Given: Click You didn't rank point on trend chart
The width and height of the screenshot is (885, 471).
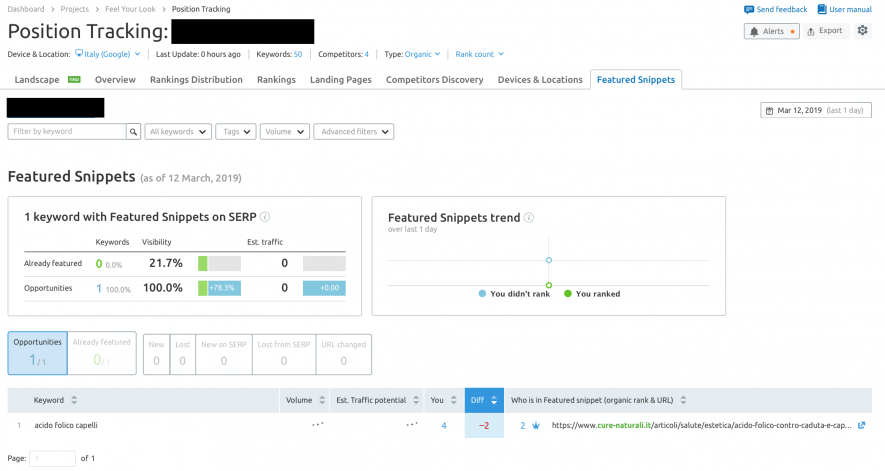Looking at the screenshot, I should (549, 260).
